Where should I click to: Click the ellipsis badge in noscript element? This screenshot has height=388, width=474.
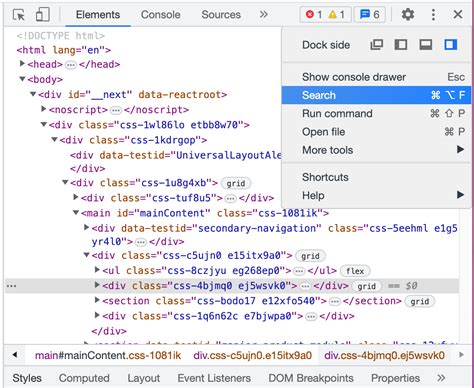116,110
